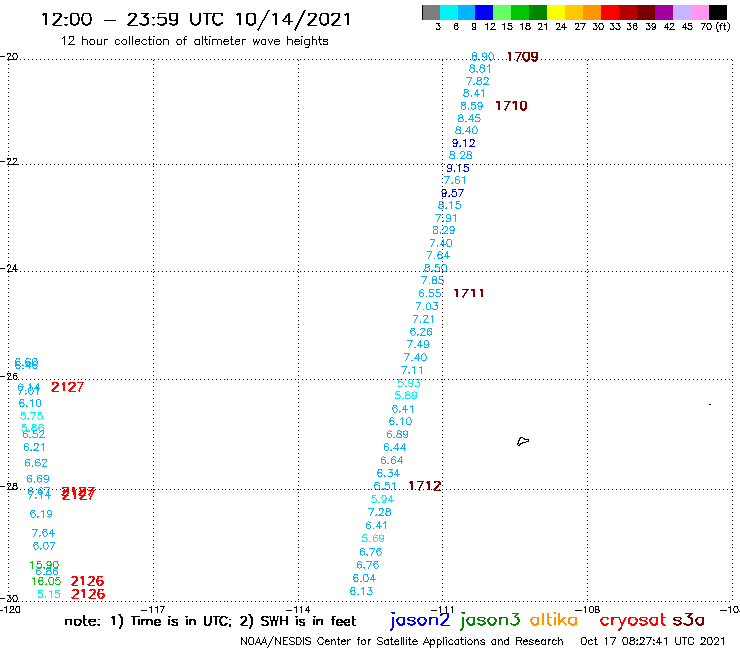Click the orange swatch in the color scale

tap(592, 12)
